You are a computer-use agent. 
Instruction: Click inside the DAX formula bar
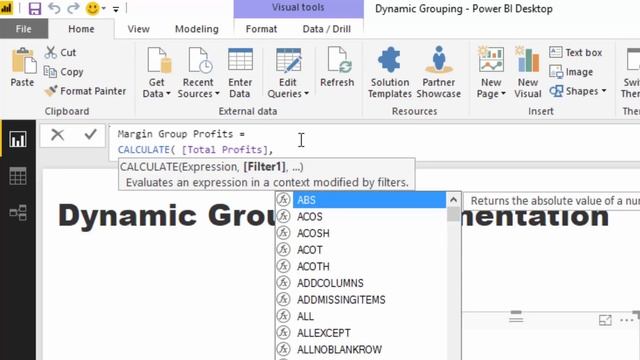(375, 142)
